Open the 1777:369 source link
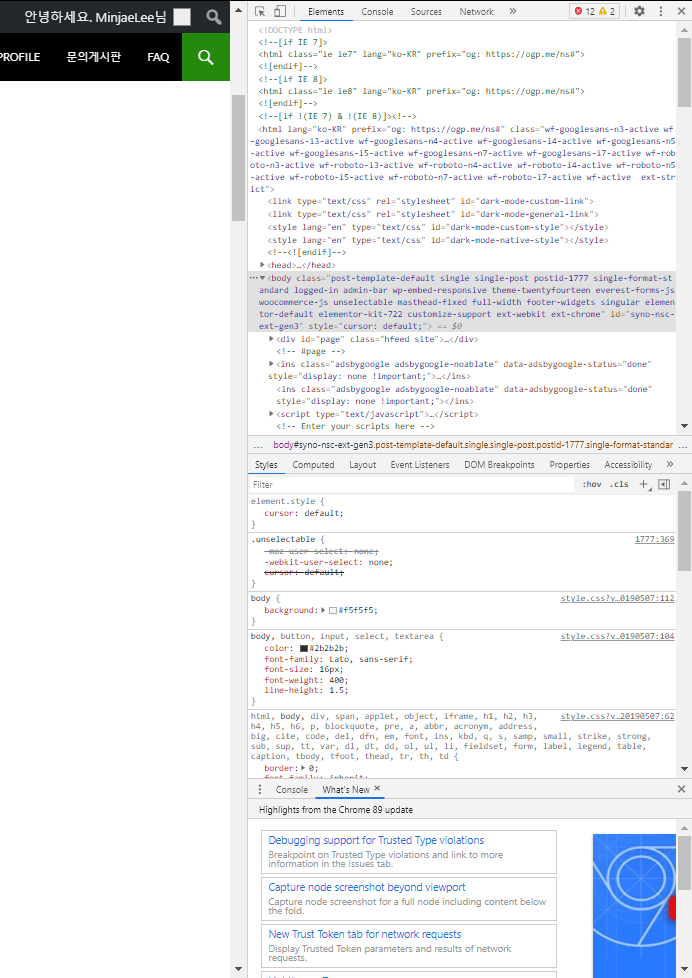 click(655, 539)
